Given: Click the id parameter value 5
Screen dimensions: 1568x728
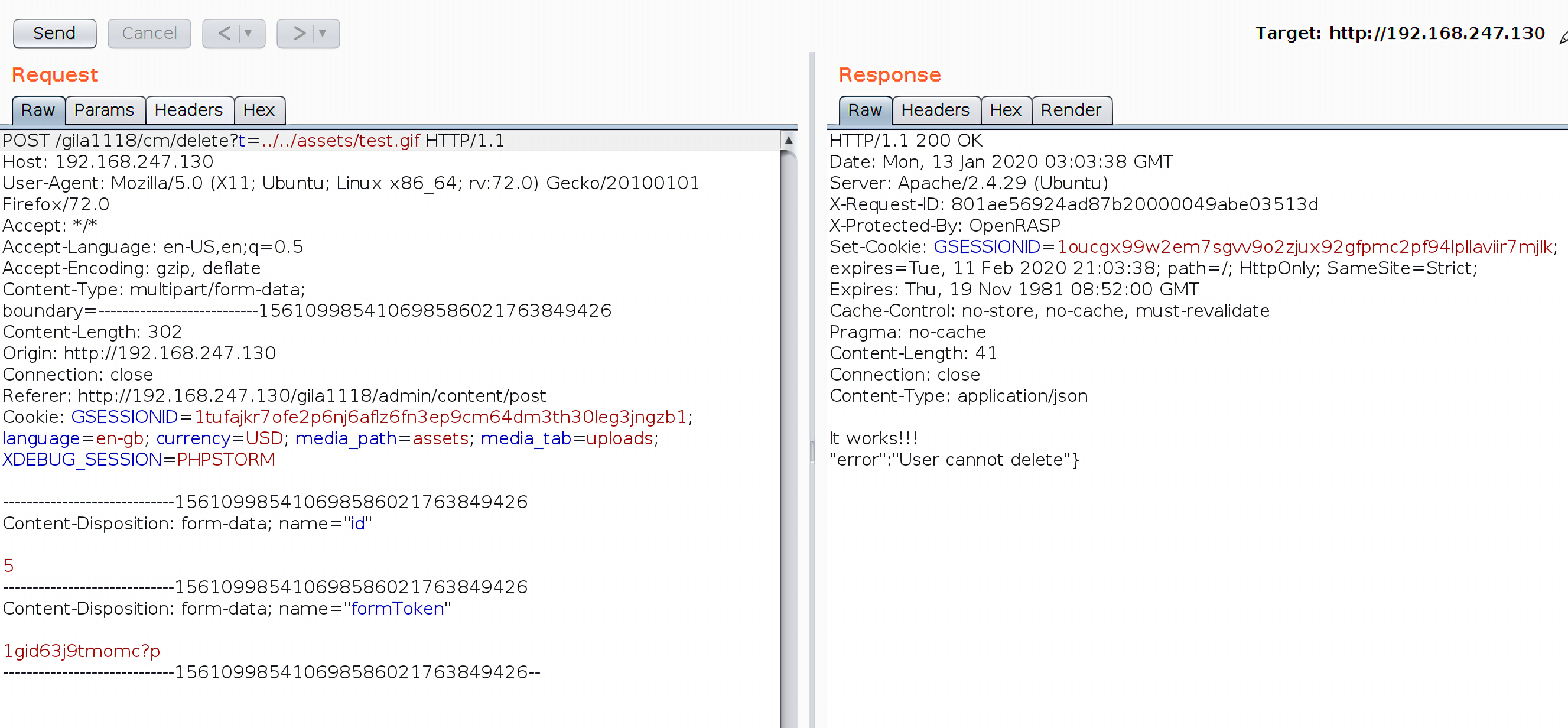Looking at the screenshot, I should 8,566.
